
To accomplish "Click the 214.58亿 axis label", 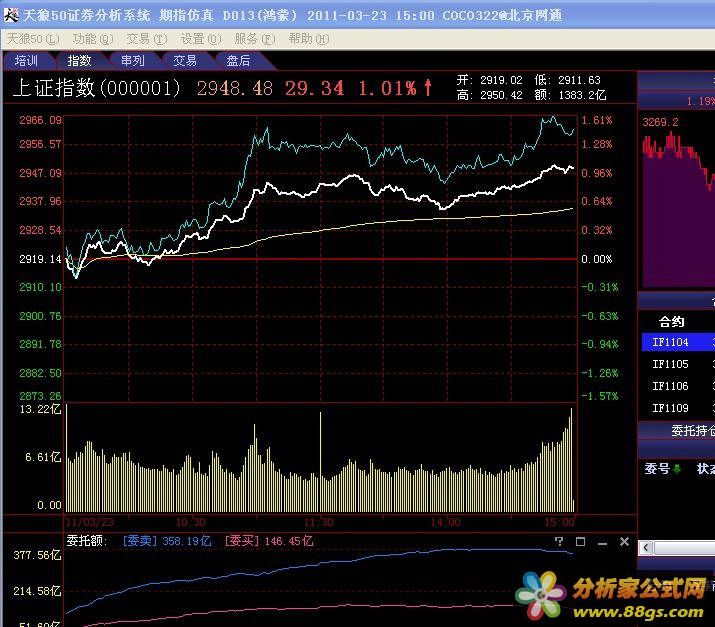I will (x=37, y=591).
